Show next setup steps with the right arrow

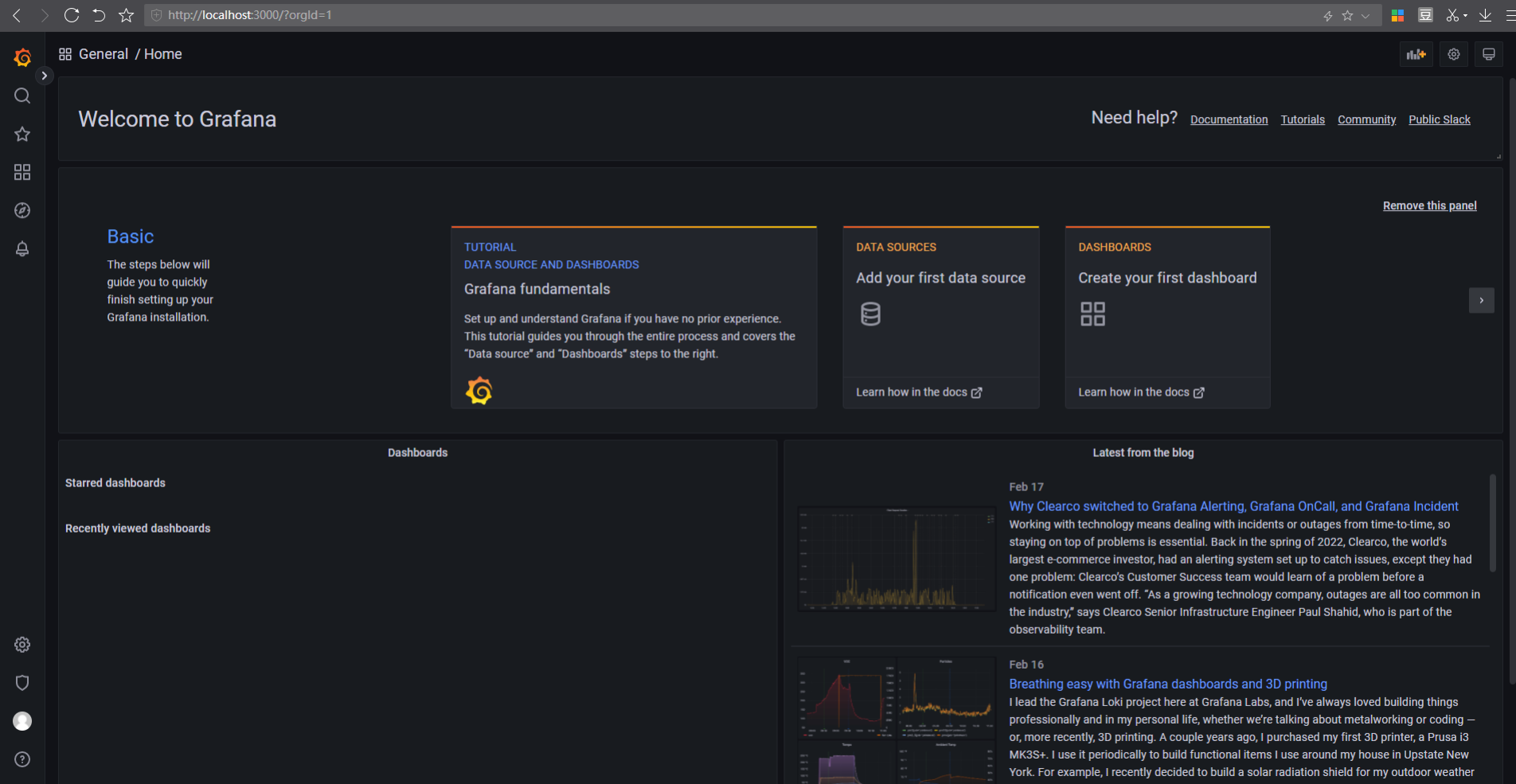click(x=1481, y=300)
